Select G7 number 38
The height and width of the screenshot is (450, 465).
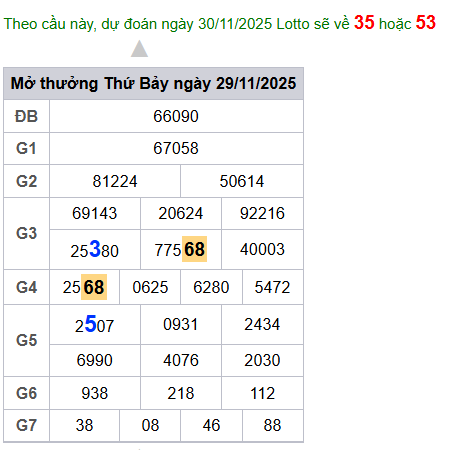pyautogui.click(x=84, y=425)
